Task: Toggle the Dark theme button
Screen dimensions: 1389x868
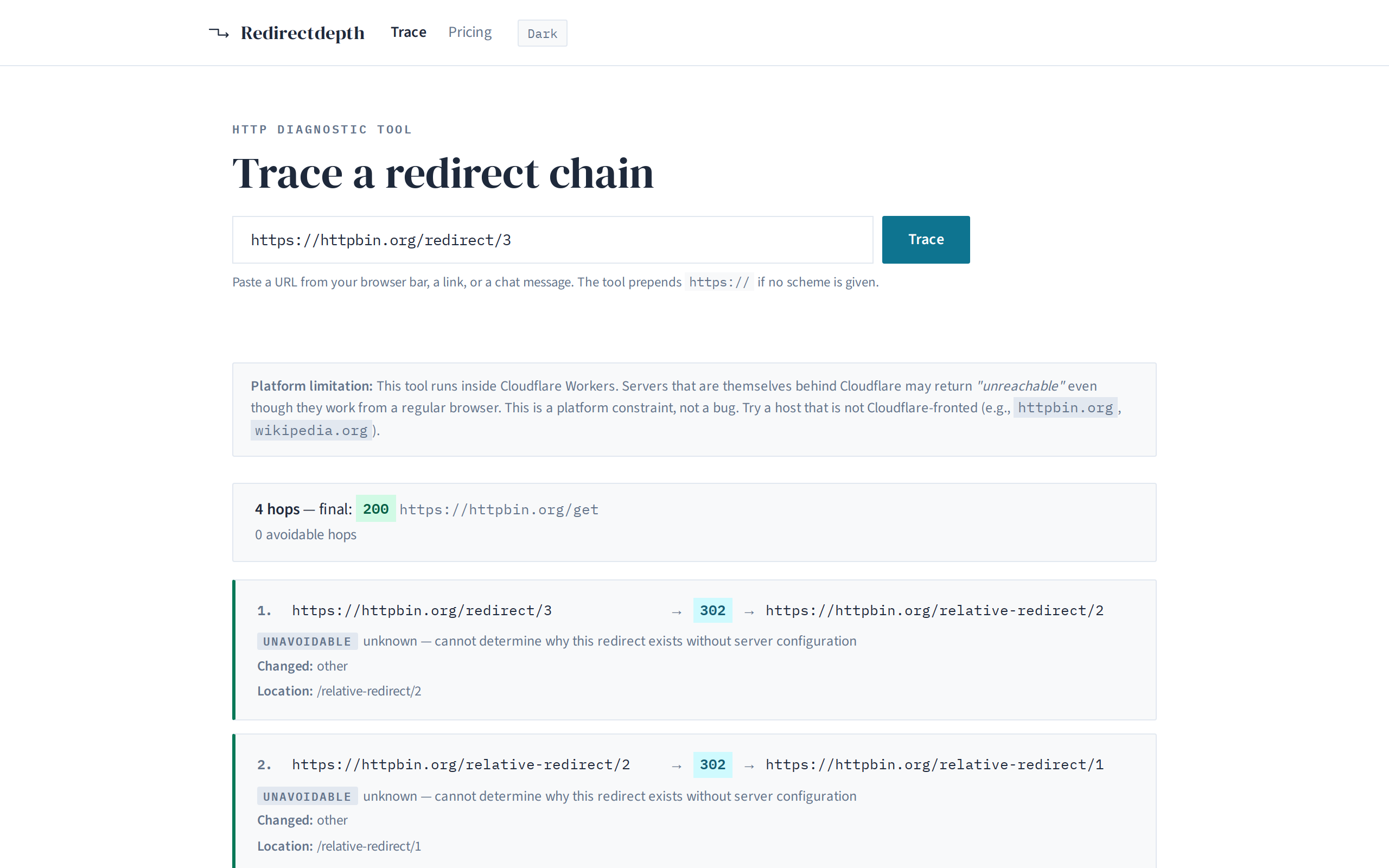Action: [542, 33]
